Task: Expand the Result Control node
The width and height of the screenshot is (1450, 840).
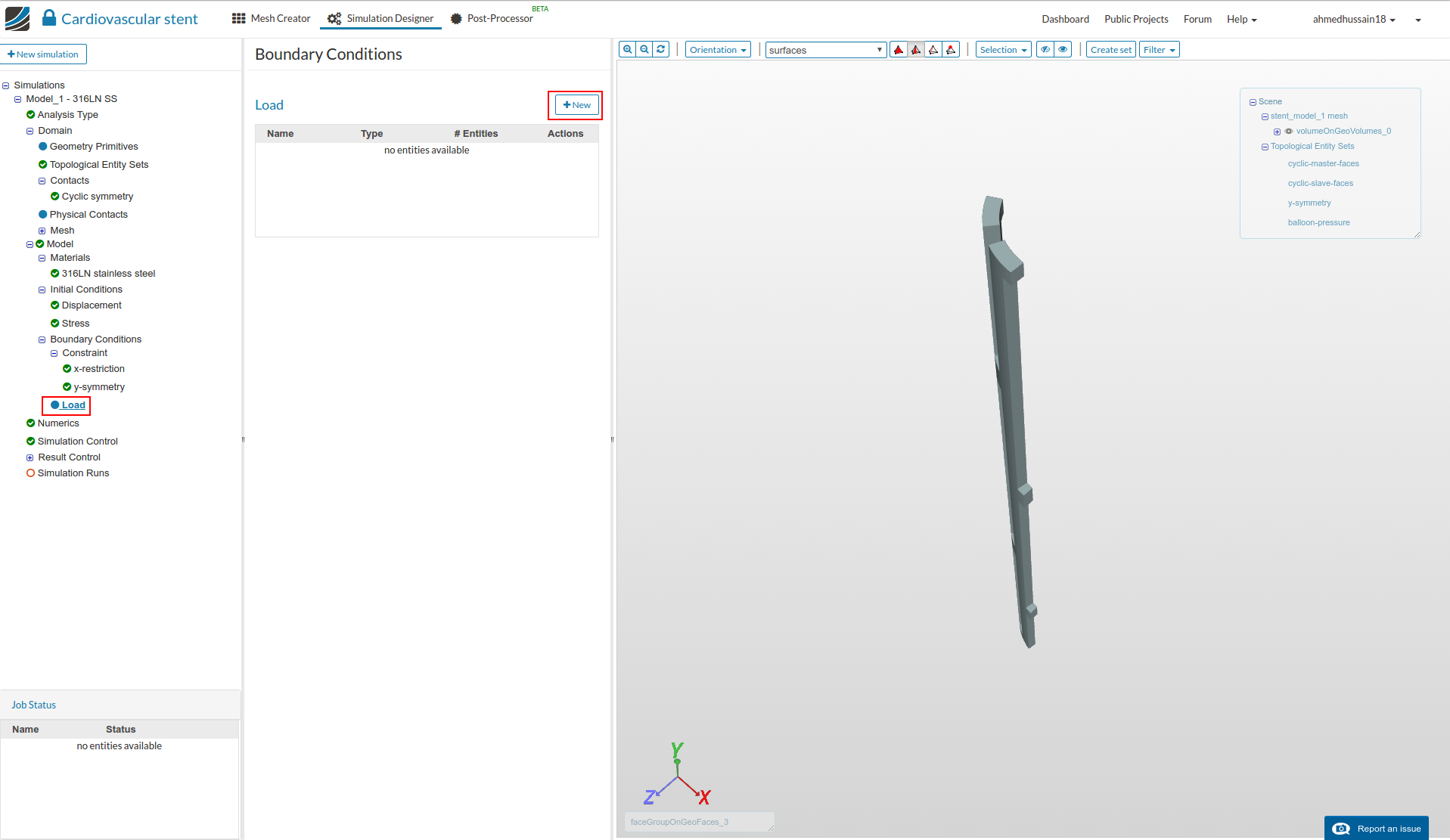Action: coord(30,458)
